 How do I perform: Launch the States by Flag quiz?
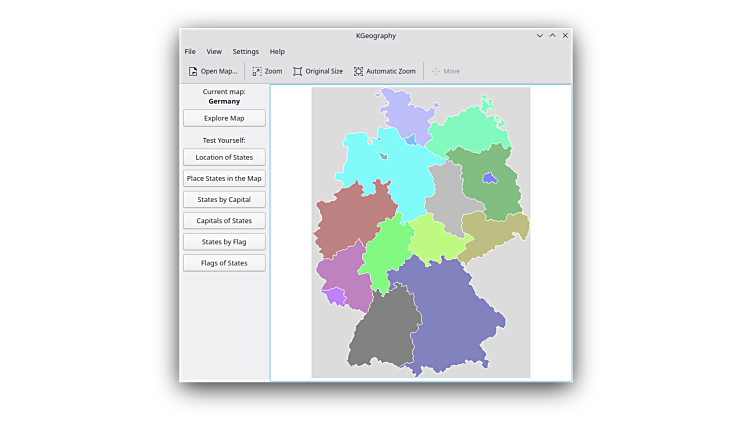click(x=224, y=241)
